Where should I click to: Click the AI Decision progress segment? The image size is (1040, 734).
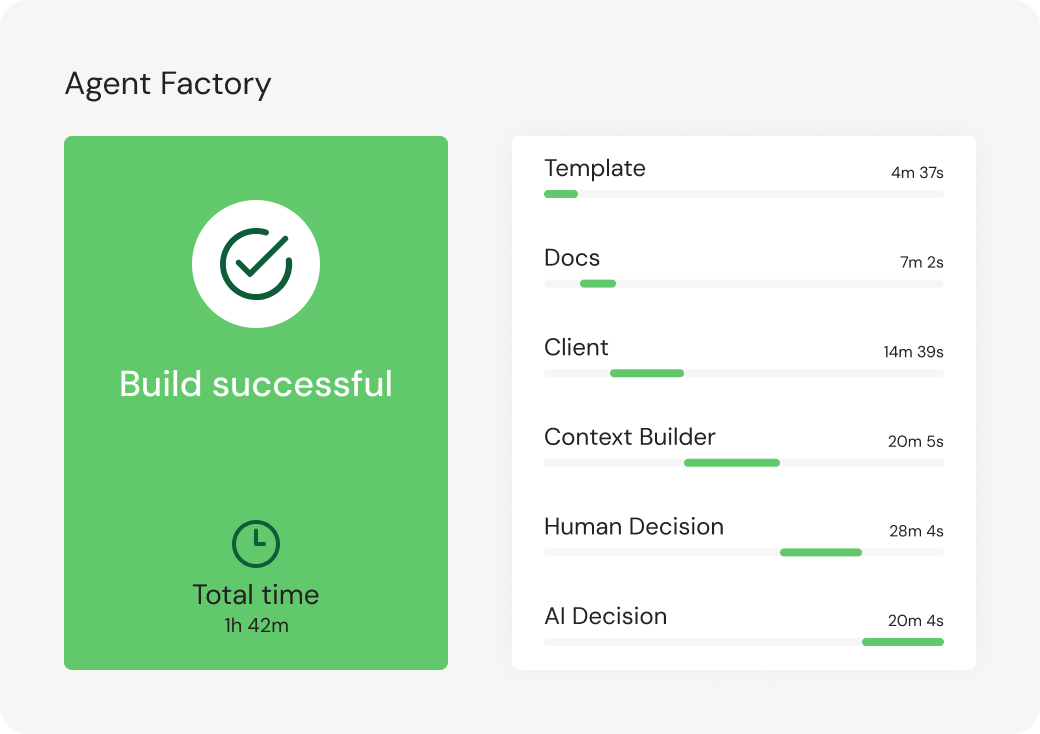903,642
